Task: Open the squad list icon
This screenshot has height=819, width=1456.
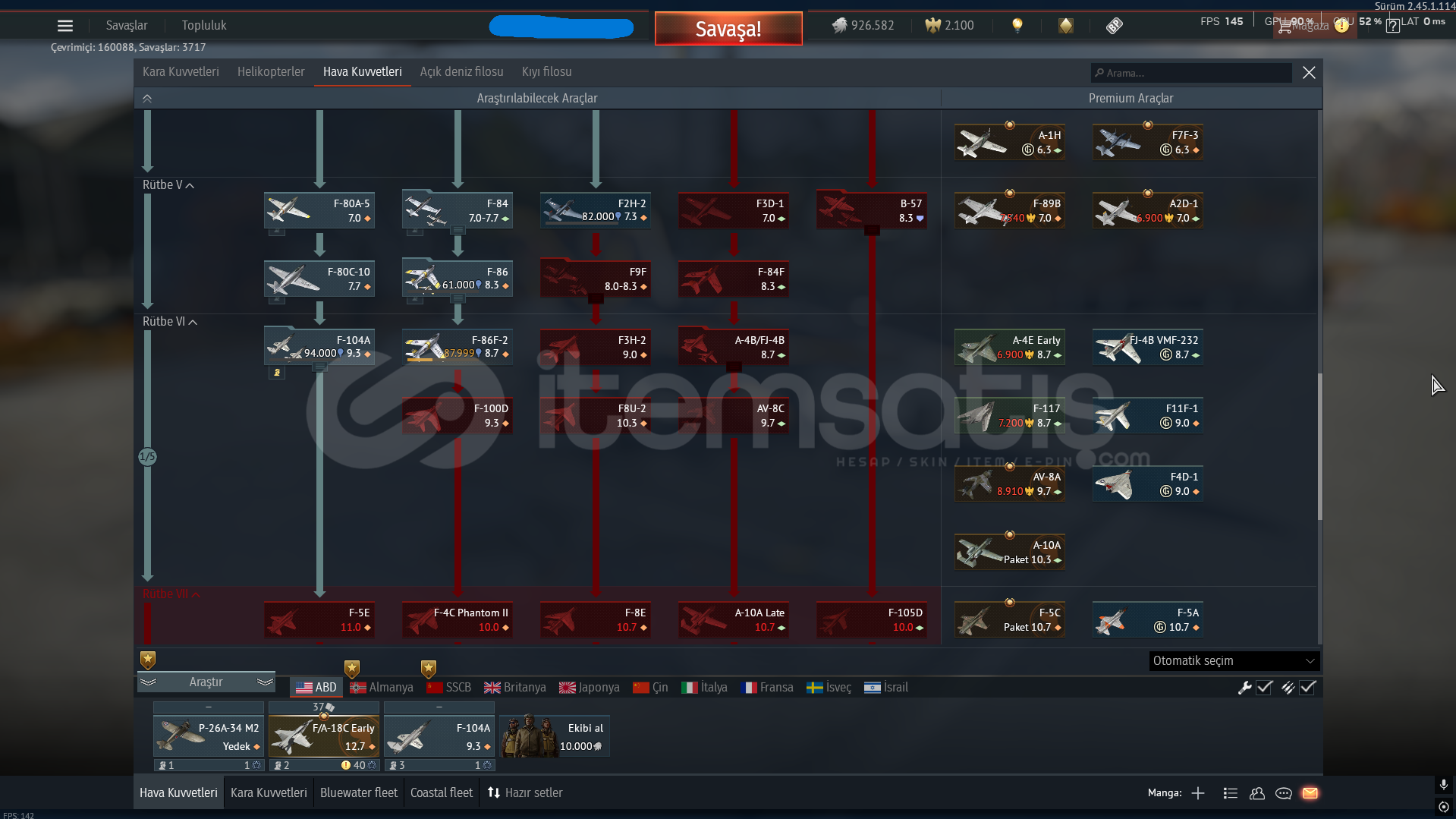Action: point(1231,793)
